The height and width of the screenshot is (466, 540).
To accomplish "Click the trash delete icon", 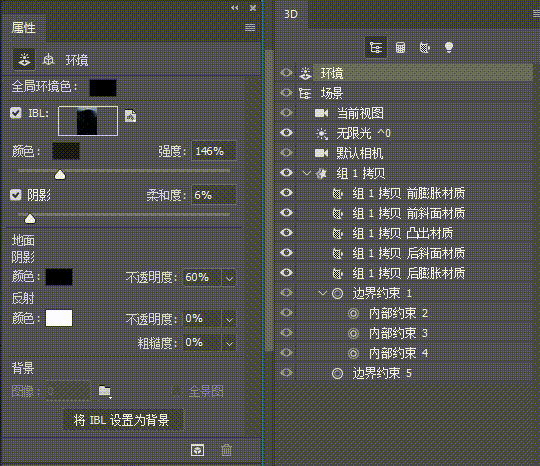I will (x=226, y=450).
